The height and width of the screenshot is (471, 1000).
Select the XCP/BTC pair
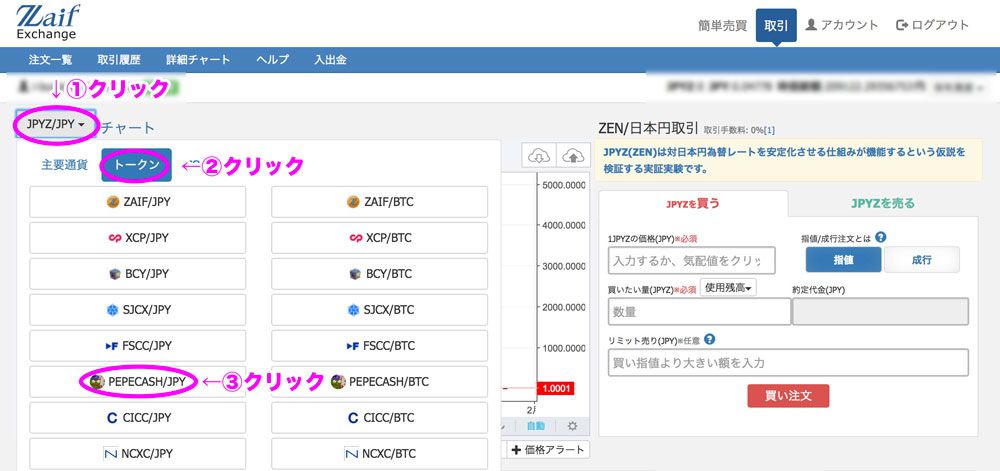point(379,238)
